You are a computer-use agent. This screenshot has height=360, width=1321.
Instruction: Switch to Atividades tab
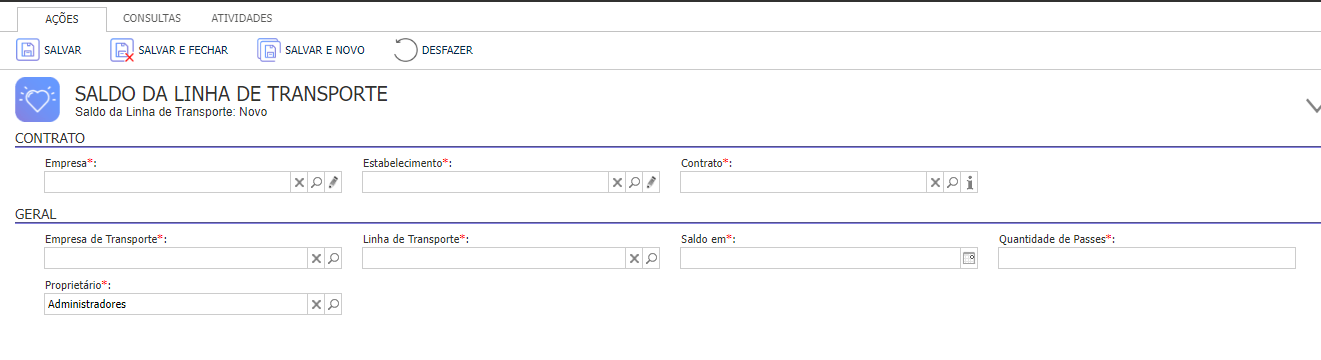click(x=242, y=18)
